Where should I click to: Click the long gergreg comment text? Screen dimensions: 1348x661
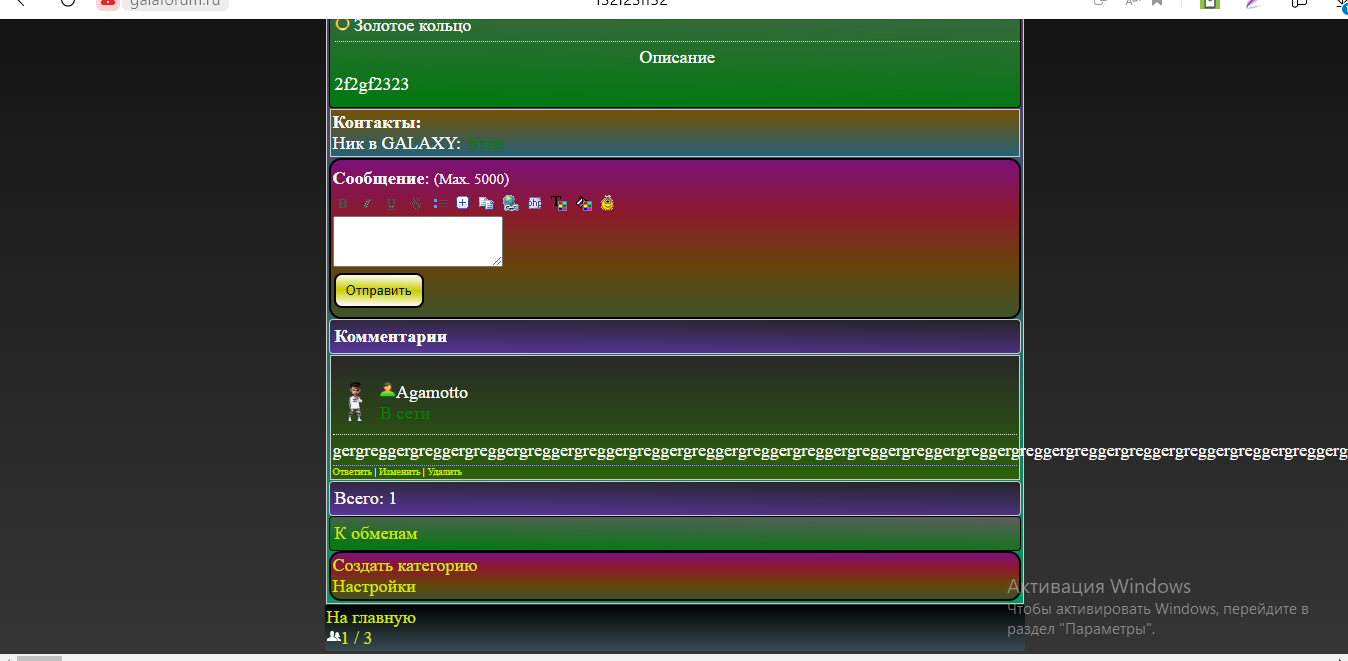click(x=840, y=450)
